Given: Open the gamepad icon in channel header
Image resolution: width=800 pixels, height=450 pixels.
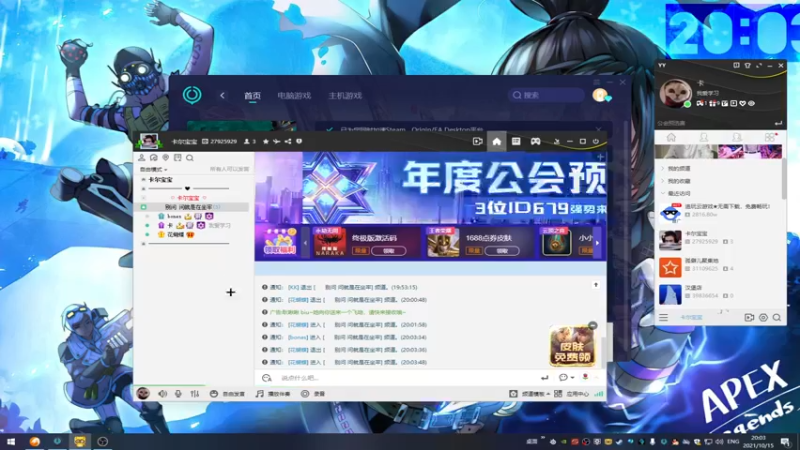Looking at the screenshot, I should coord(535,141).
